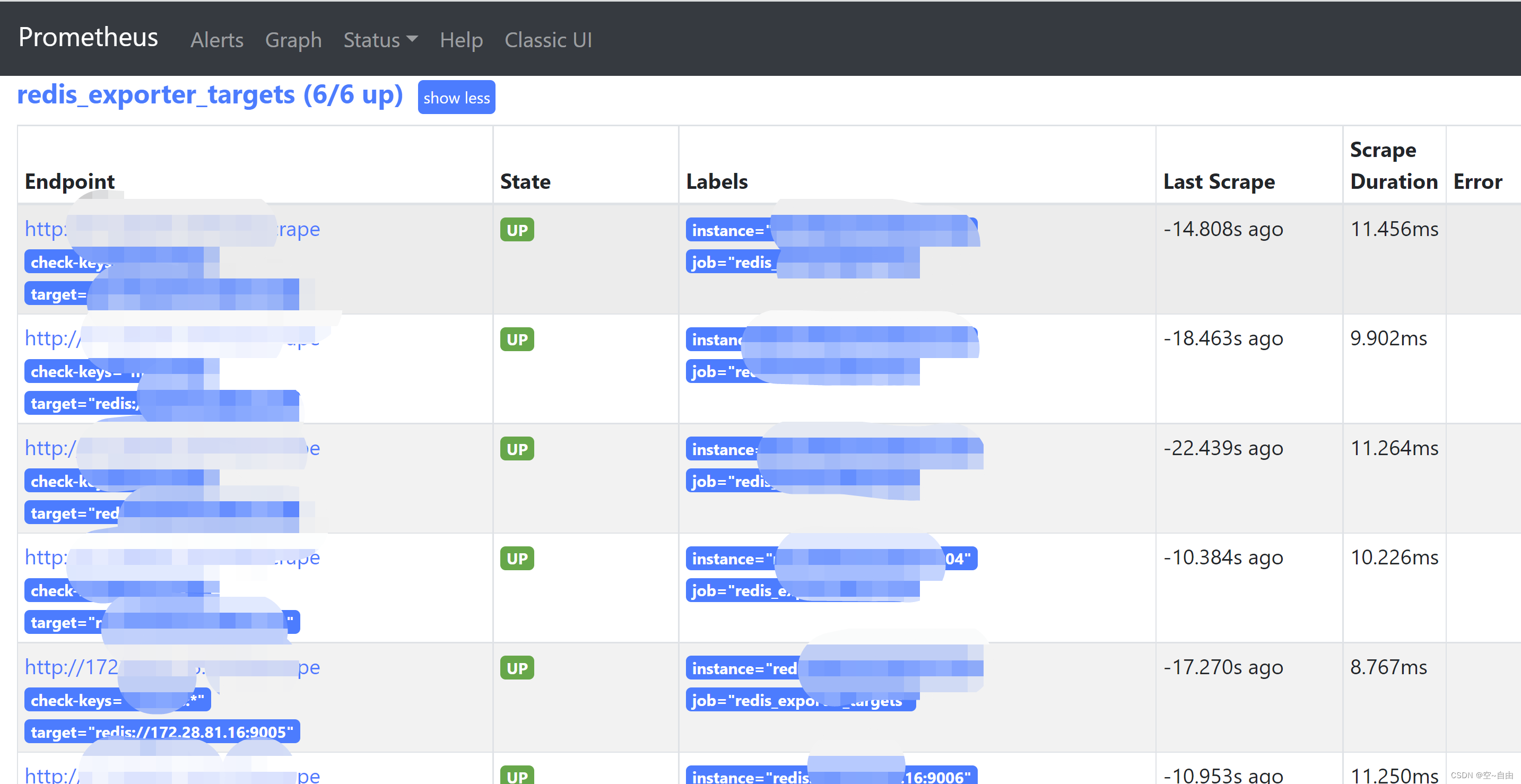Screen dimensions: 1521x784
Task: Click the Last Scrape column header
Action: click(x=1218, y=182)
